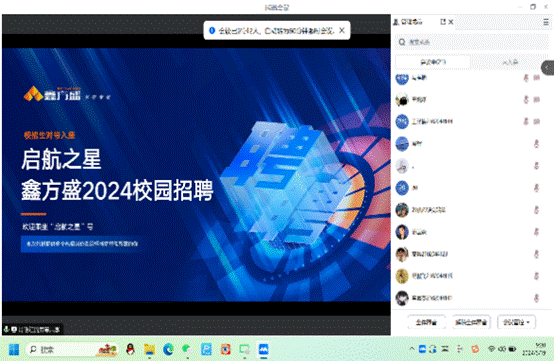Click the magnifier icon in the member search box
Screen dimensions: 554x361
[x=402, y=42]
